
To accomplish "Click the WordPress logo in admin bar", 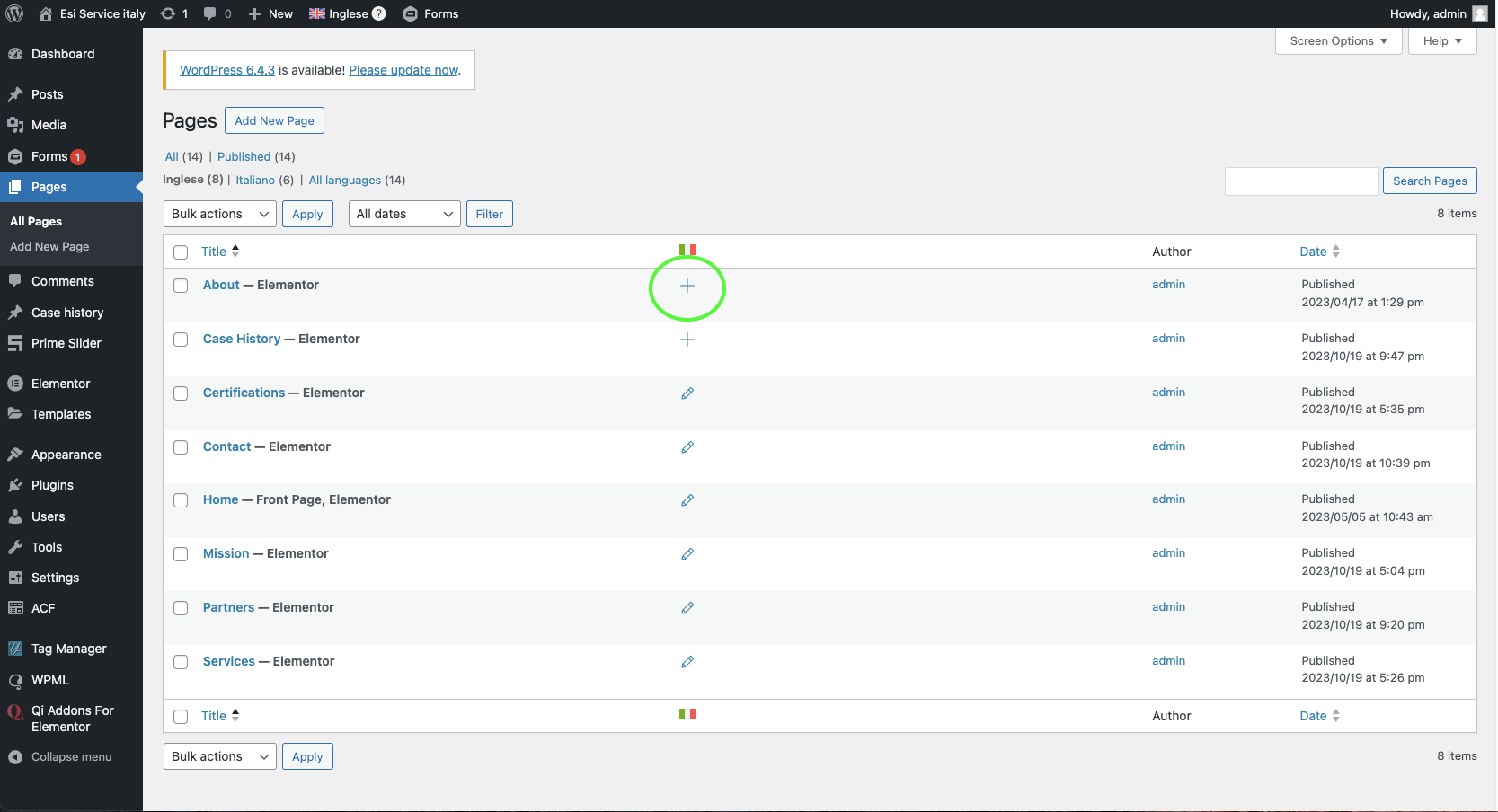I will coord(14,13).
